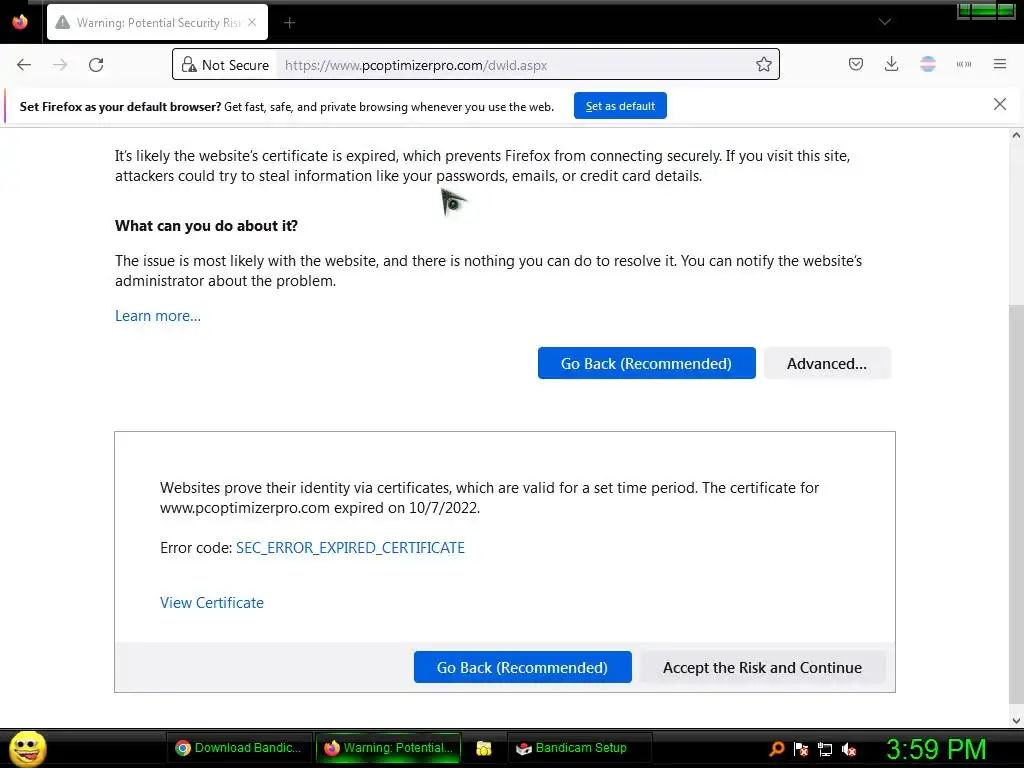Open the Firefox application menu

(1000, 64)
